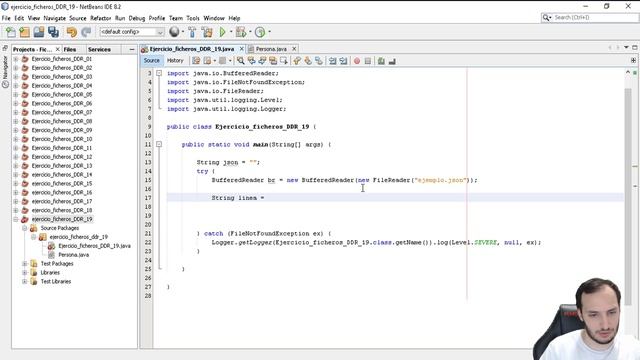Open the dropdown arrow beside Profile Project
This screenshot has height=360, width=640.
pyautogui.click(x=269, y=32)
